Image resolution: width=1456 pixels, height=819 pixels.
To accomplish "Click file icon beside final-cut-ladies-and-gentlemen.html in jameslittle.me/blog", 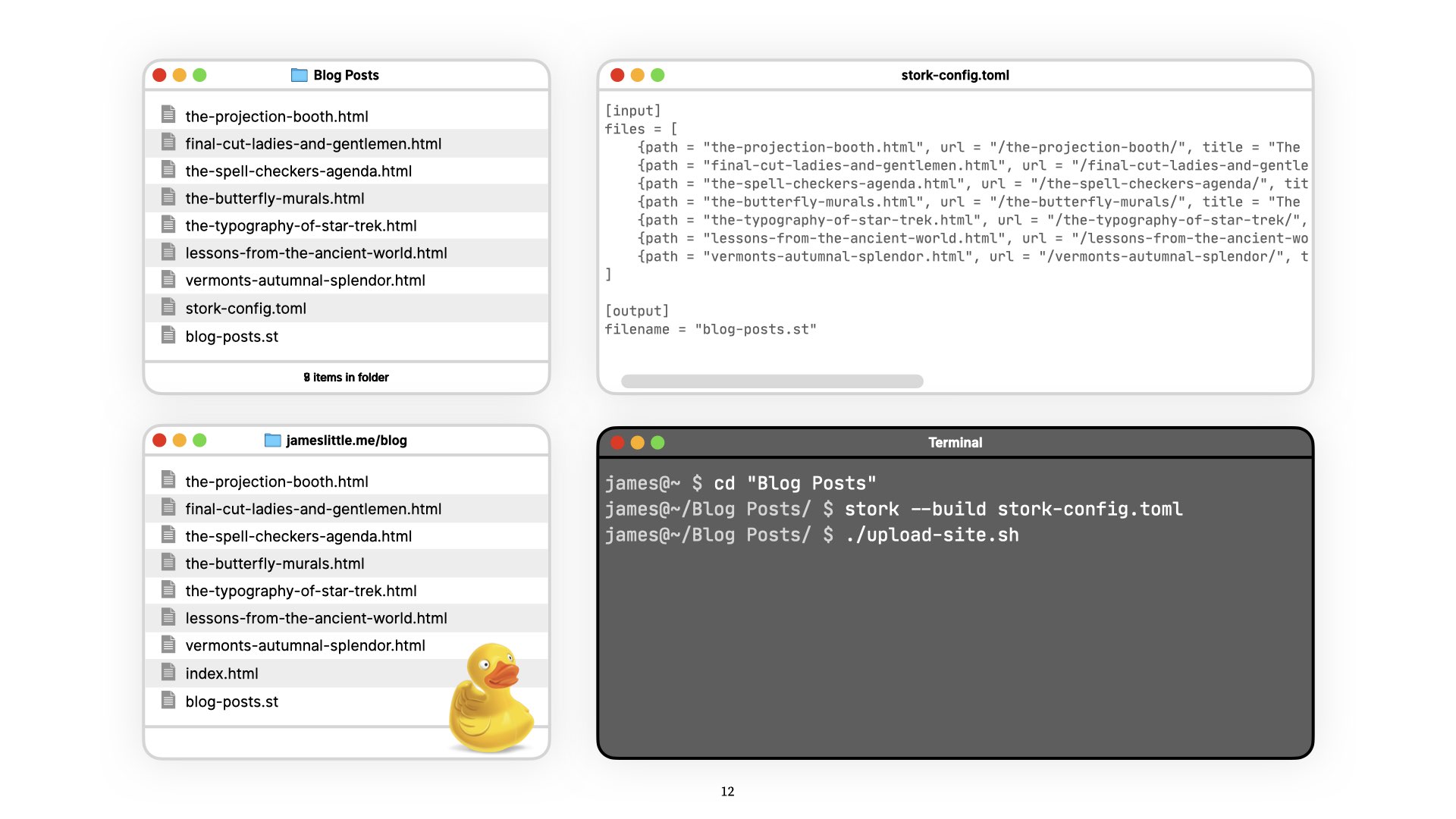I will [x=168, y=507].
